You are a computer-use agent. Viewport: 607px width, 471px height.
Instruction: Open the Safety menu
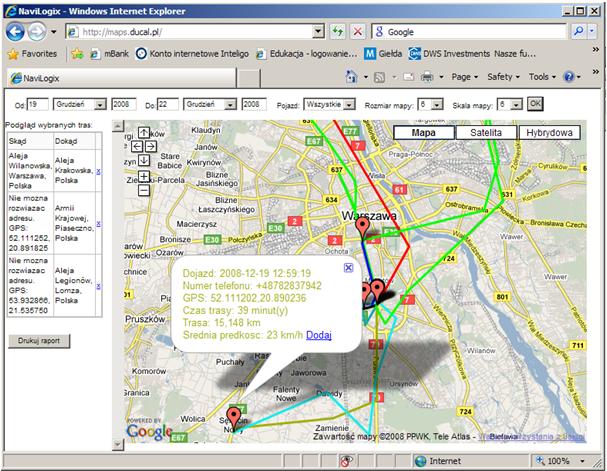click(x=503, y=77)
